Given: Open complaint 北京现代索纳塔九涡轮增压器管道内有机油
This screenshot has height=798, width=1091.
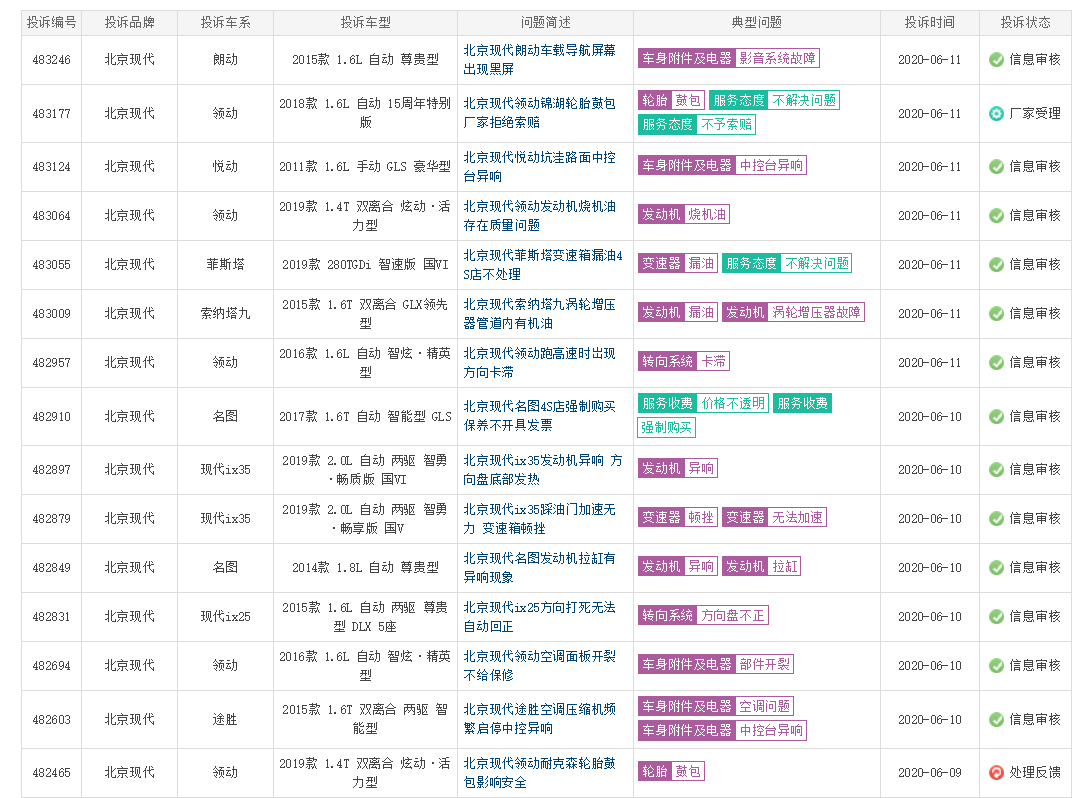Looking at the screenshot, I should coord(539,314).
